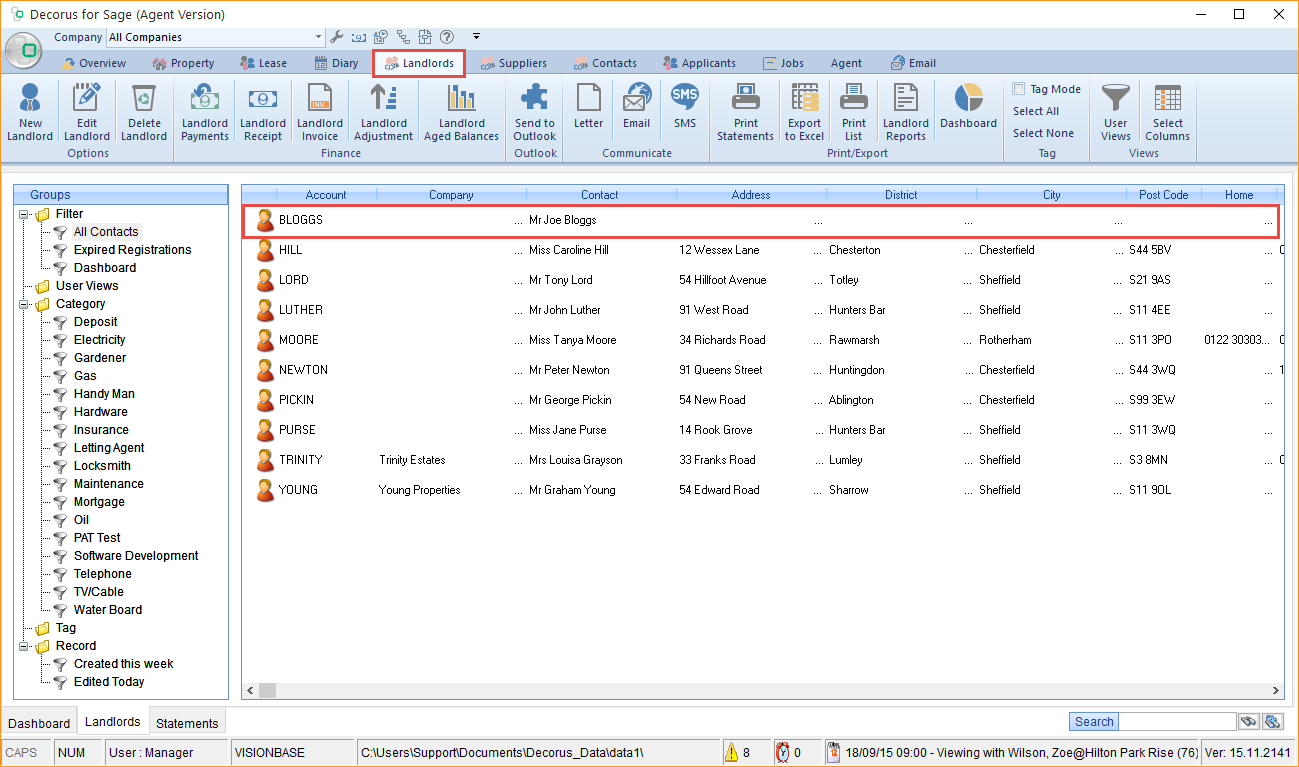Image resolution: width=1299 pixels, height=767 pixels.
Task: Click Select All tags
Action: click(x=1036, y=111)
